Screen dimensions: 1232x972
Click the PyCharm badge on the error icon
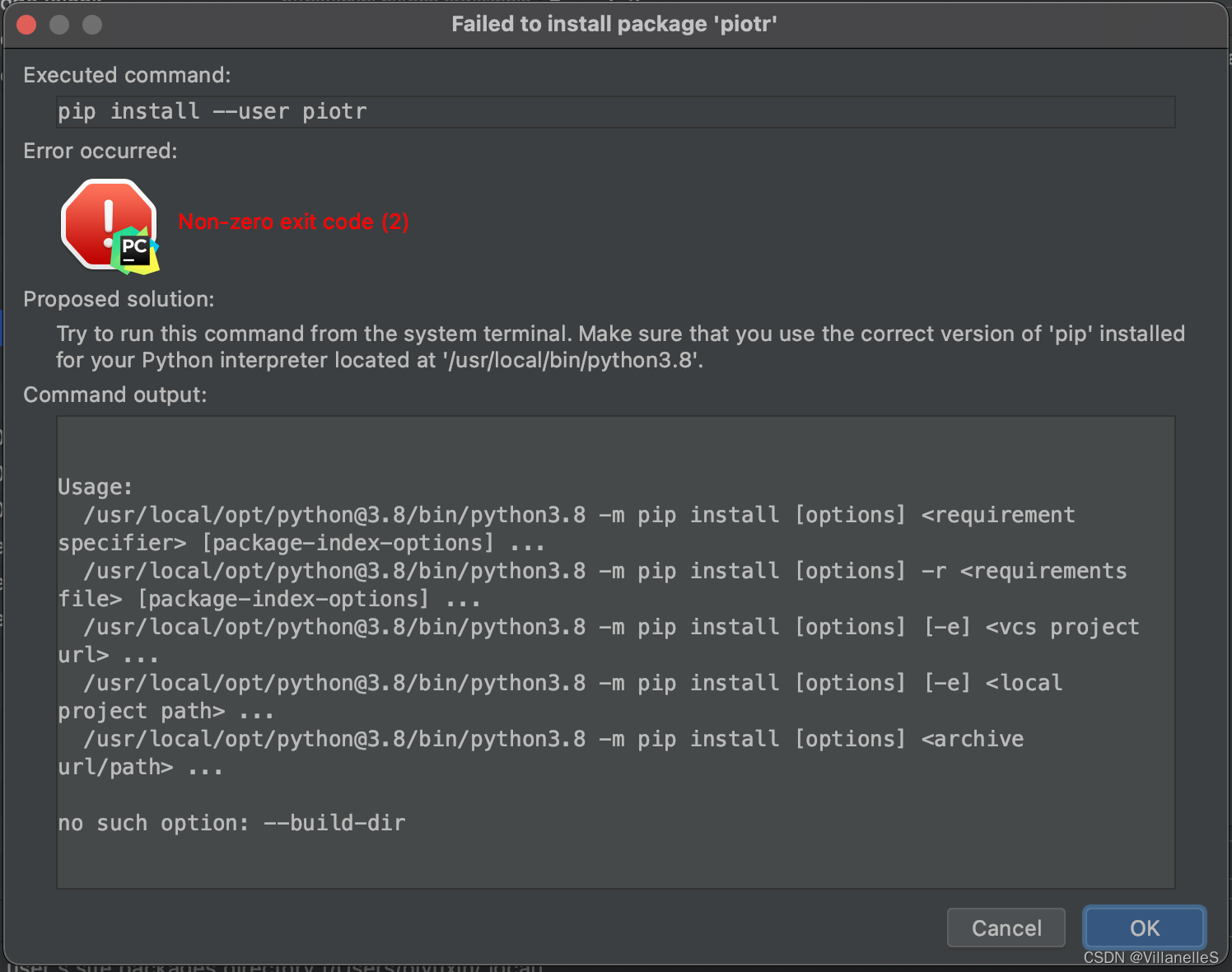click(x=136, y=249)
